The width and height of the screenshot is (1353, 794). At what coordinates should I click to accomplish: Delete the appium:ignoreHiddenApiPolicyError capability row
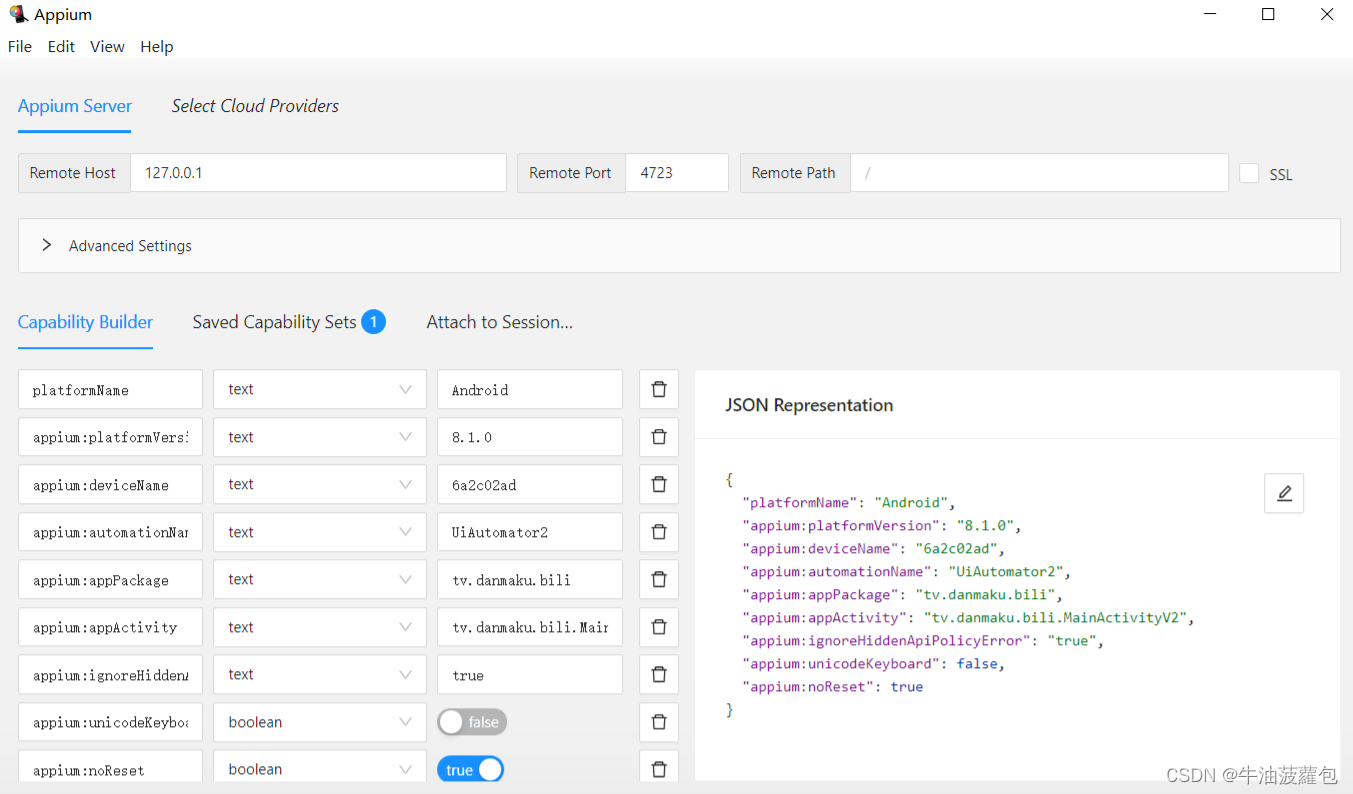(659, 674)
